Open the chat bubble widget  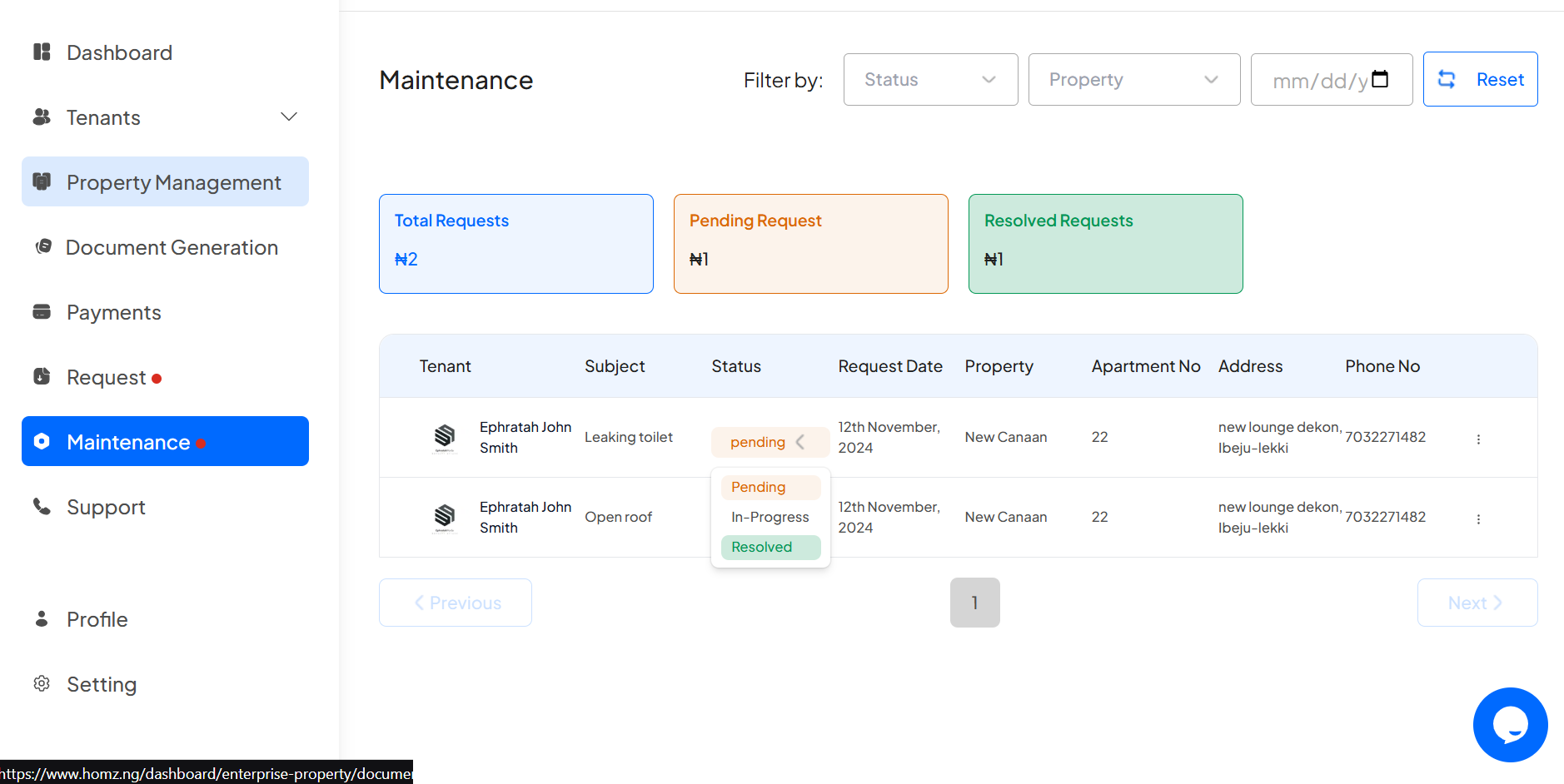tap(1510, 724)
